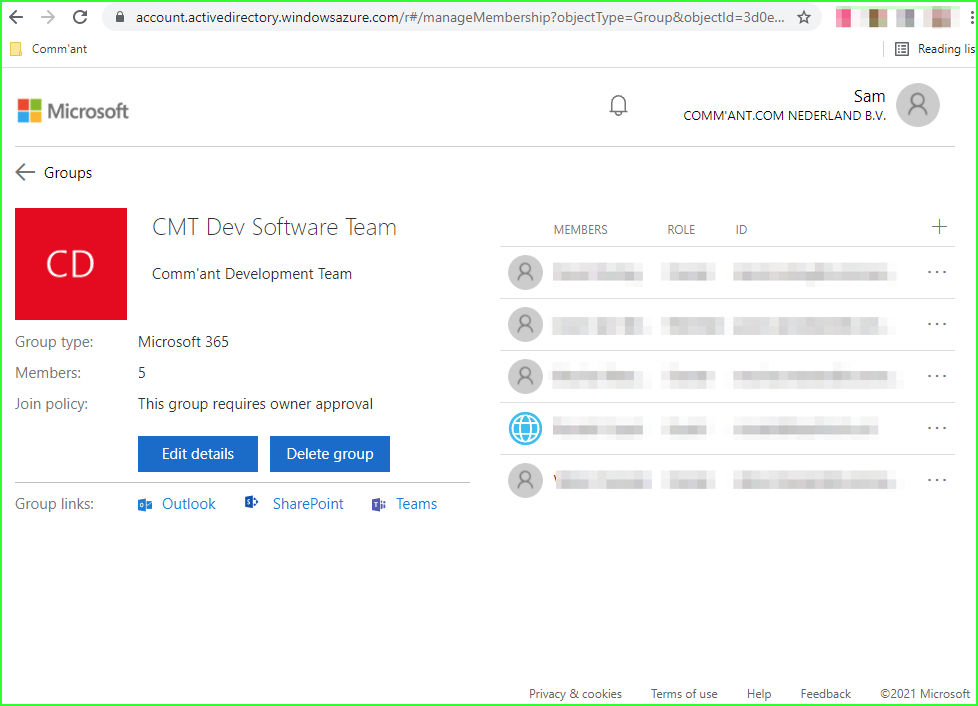Click the fifth member's avatar icon
Image resolution: width=978 pixels, height=706 pixels.
pyautogui.click(x=525, y=480)
